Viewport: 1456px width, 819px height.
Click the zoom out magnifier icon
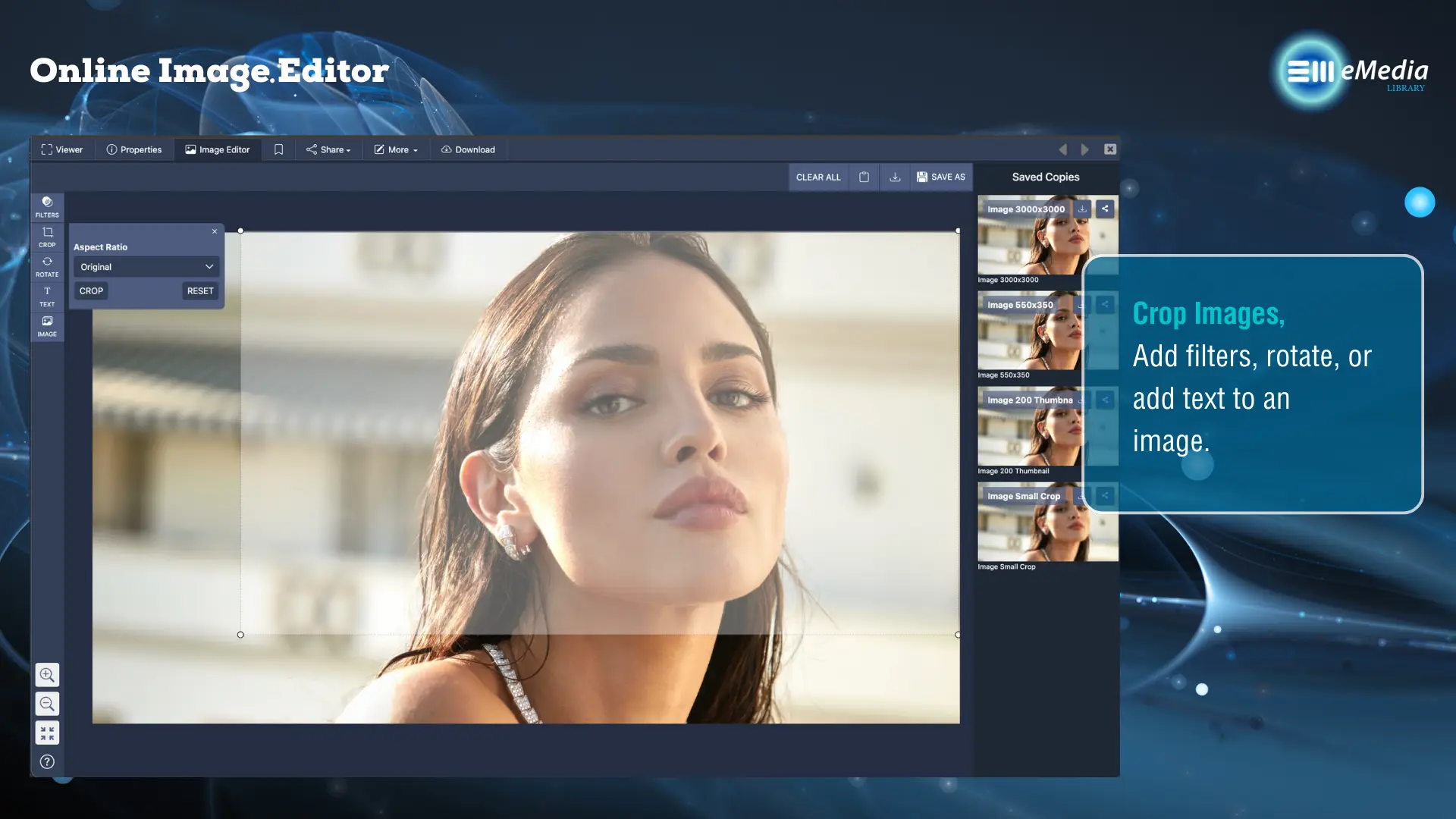tap(47, 704)
